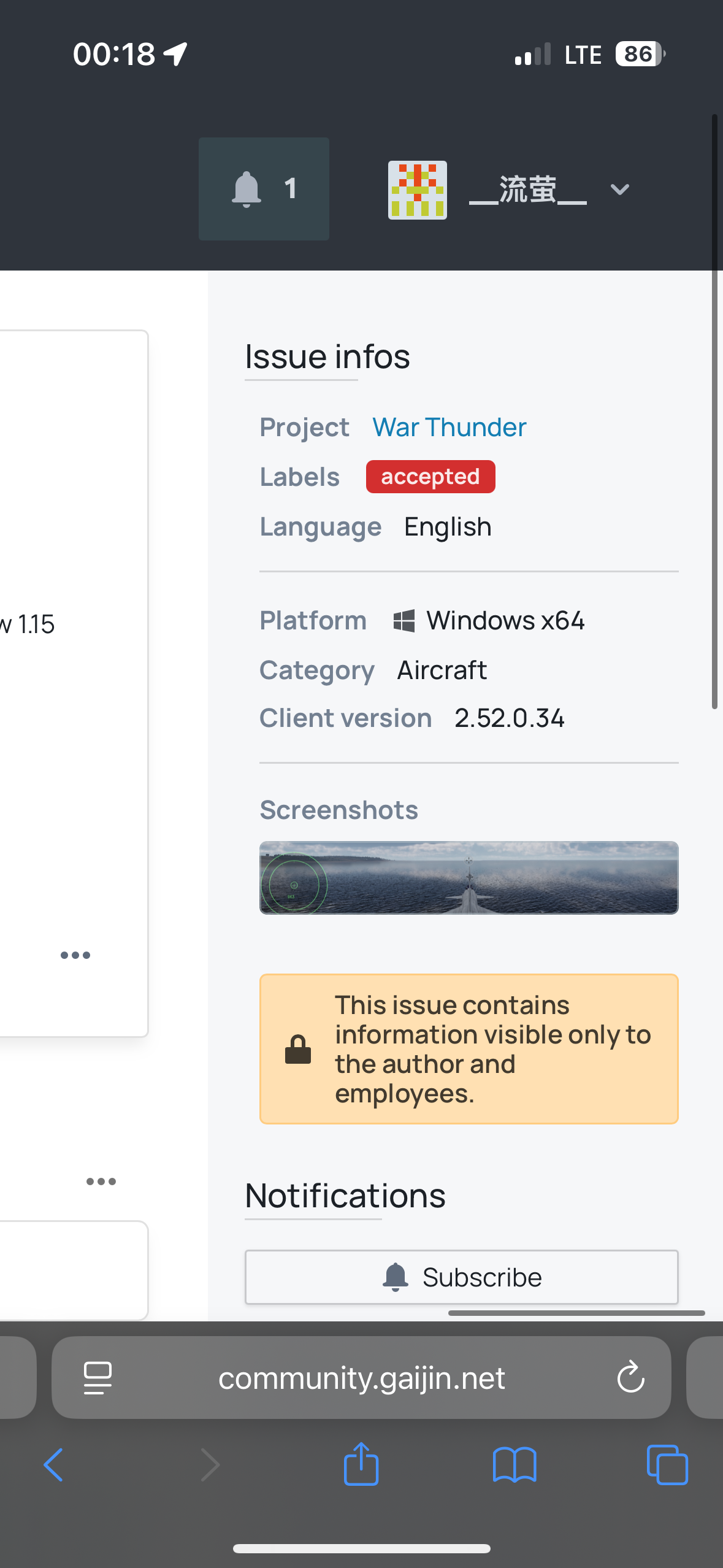Open the notifications bell showing 1
The width and height of the screenshot is (723, 1568).
coord(264,189)
